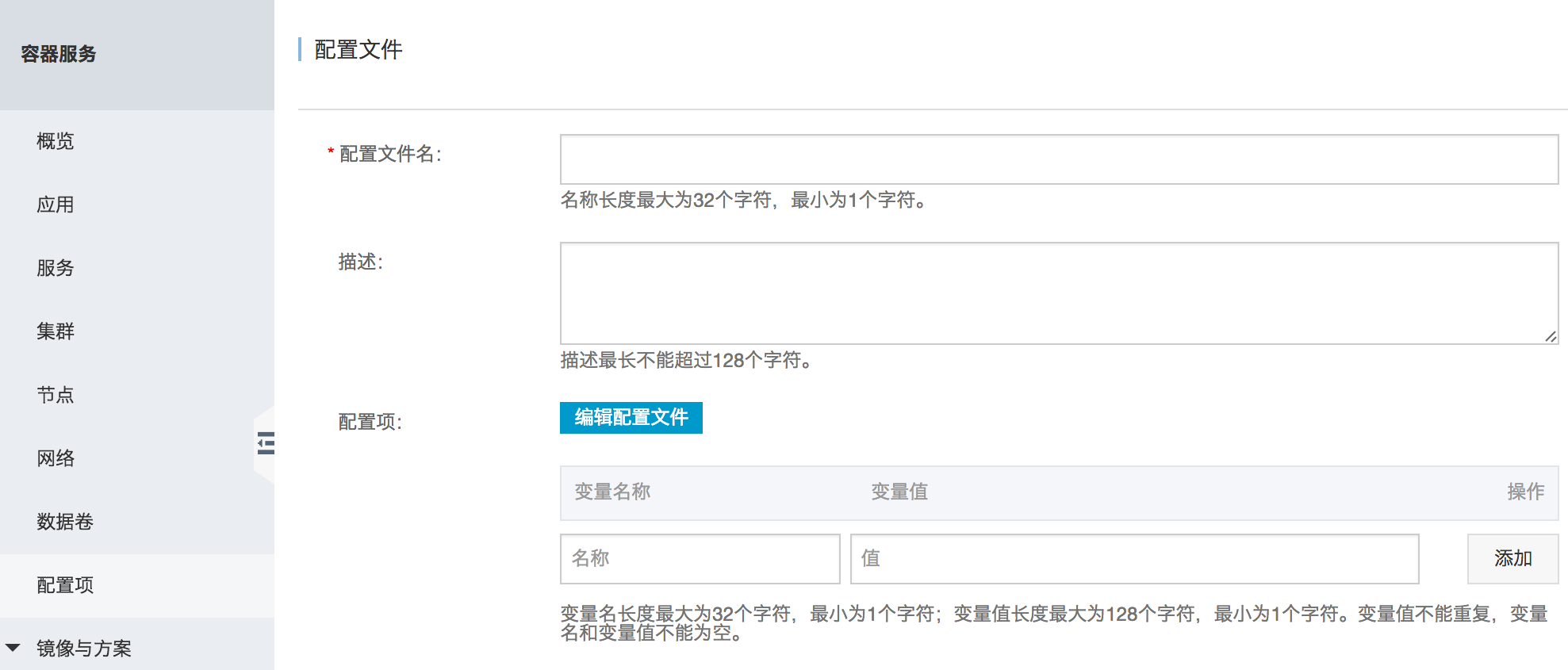Click the 描述最长不能超过128个字符 hint text
The image size is (1568, 670).
click(x=687, y=361)
